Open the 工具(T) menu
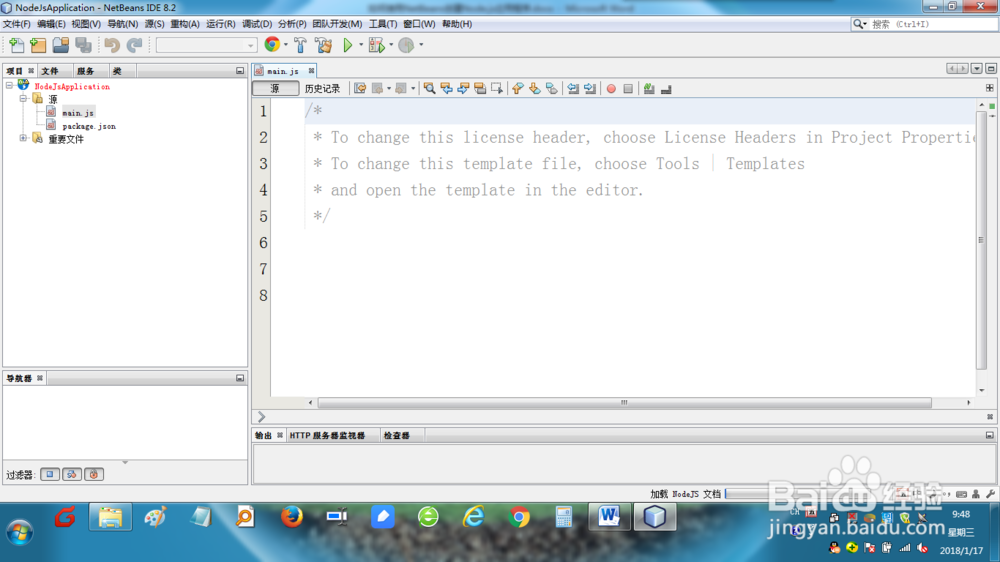 tap(383, 24)
